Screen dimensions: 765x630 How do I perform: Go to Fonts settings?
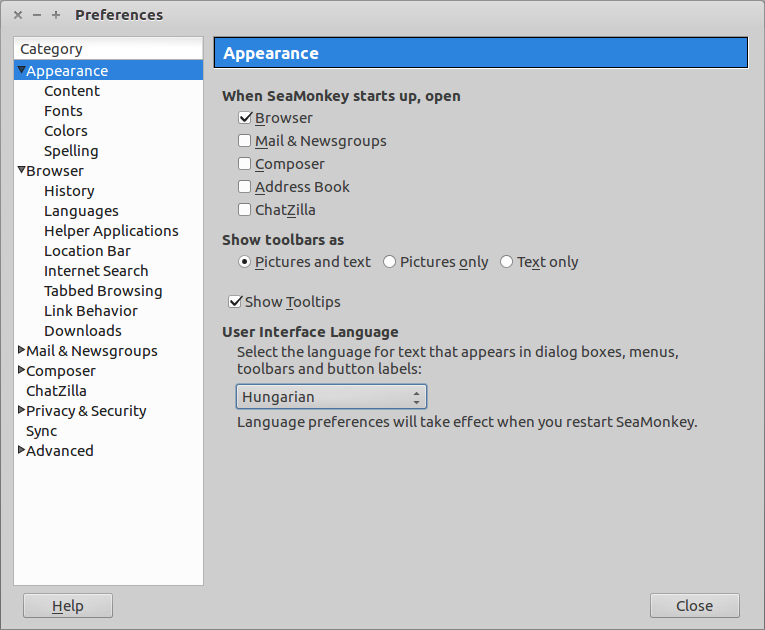click(x=63, y=111)
